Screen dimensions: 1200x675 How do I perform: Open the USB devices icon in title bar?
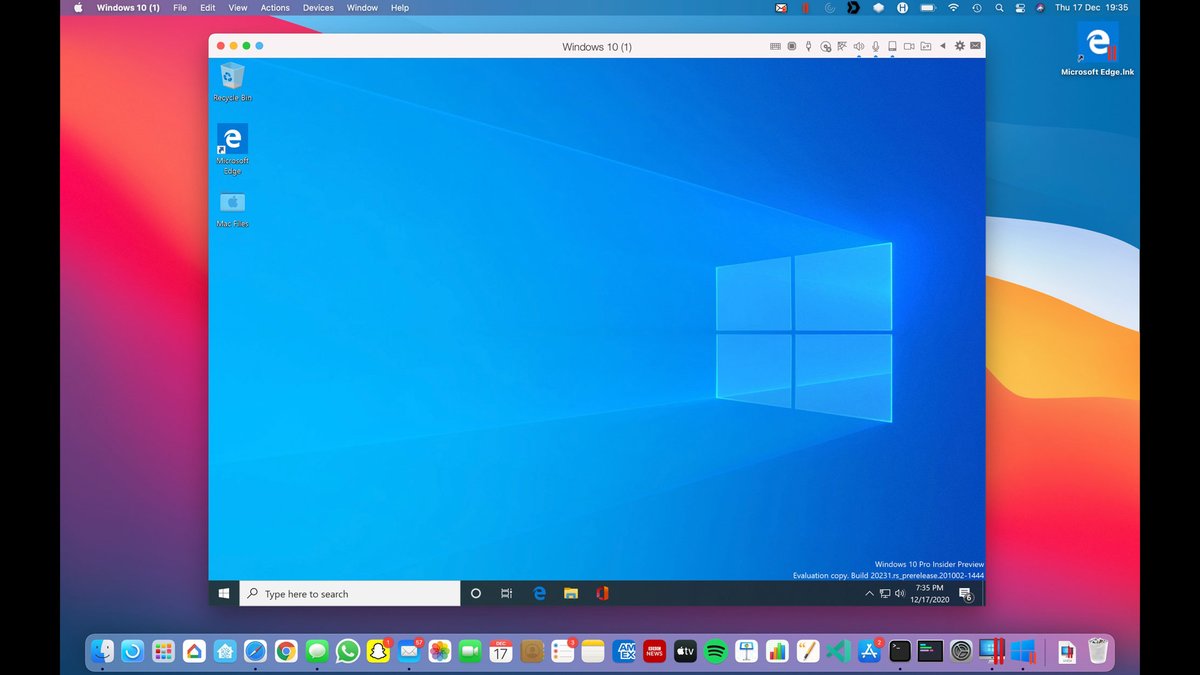pyautogui.click(x=809, y=46)
